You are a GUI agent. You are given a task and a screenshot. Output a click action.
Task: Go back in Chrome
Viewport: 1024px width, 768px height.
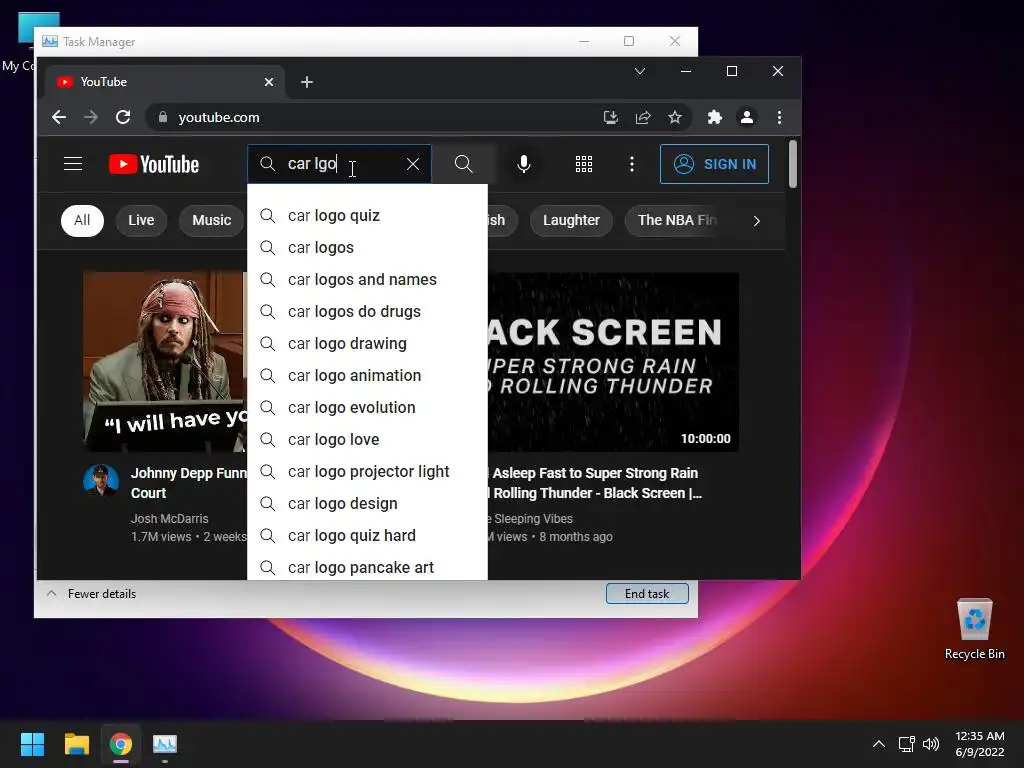tap(59, 118)
